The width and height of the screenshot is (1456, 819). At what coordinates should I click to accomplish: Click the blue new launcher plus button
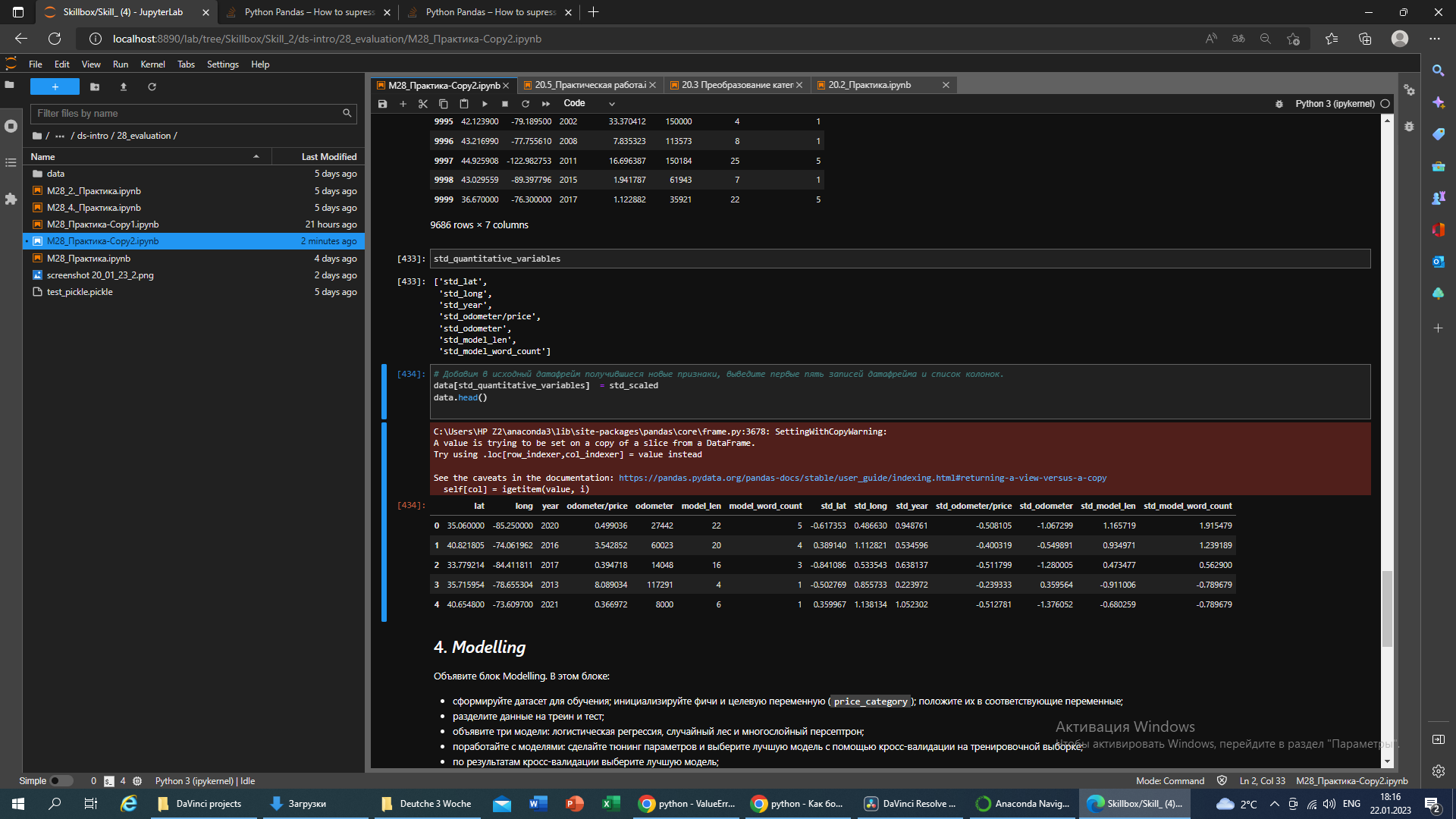click(x=55, y=87)
